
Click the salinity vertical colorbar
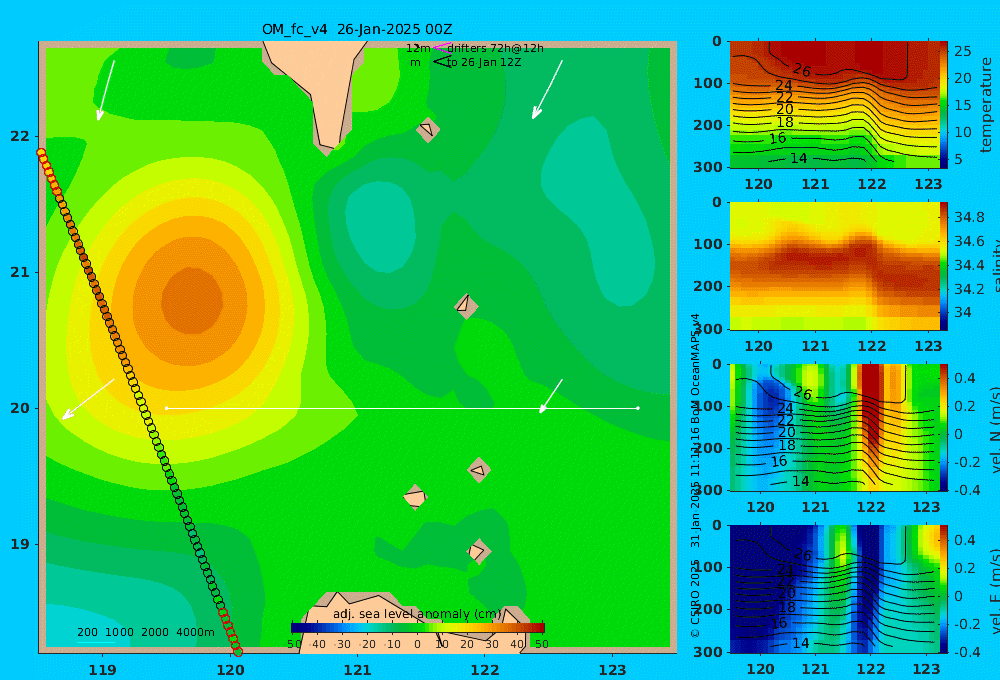[x=944, y=266]
